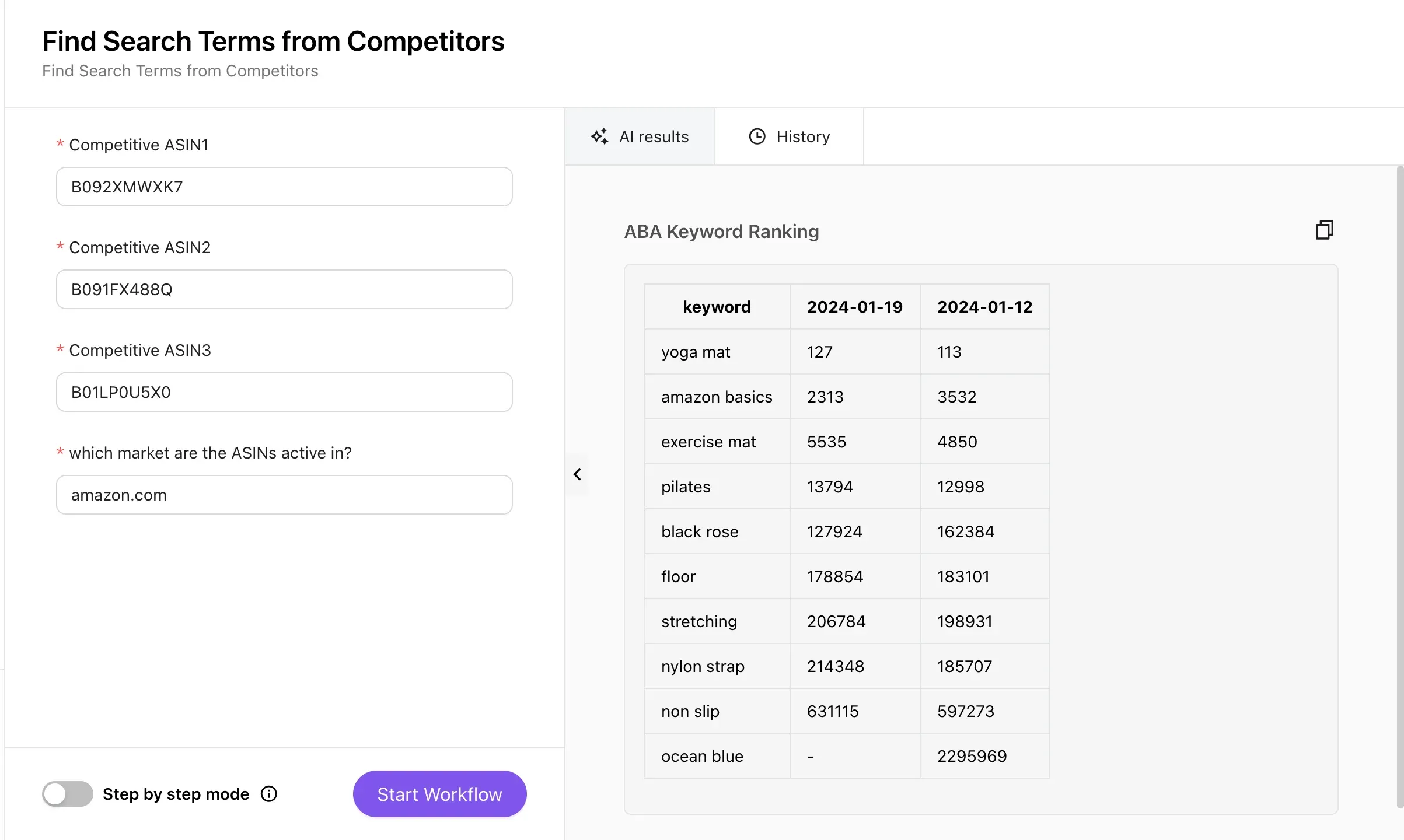
Task: Click the 2024-01-19 column header
Action: [x=854, y=306]
